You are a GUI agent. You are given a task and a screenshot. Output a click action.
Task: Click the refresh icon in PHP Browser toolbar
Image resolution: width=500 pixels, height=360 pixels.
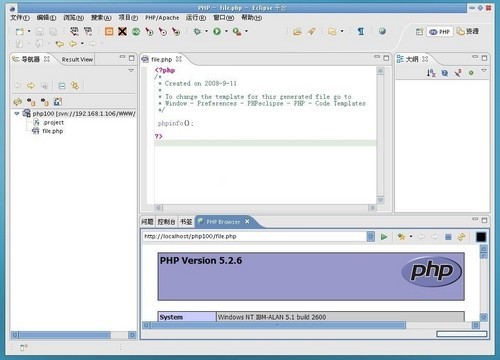pos(461,237)
